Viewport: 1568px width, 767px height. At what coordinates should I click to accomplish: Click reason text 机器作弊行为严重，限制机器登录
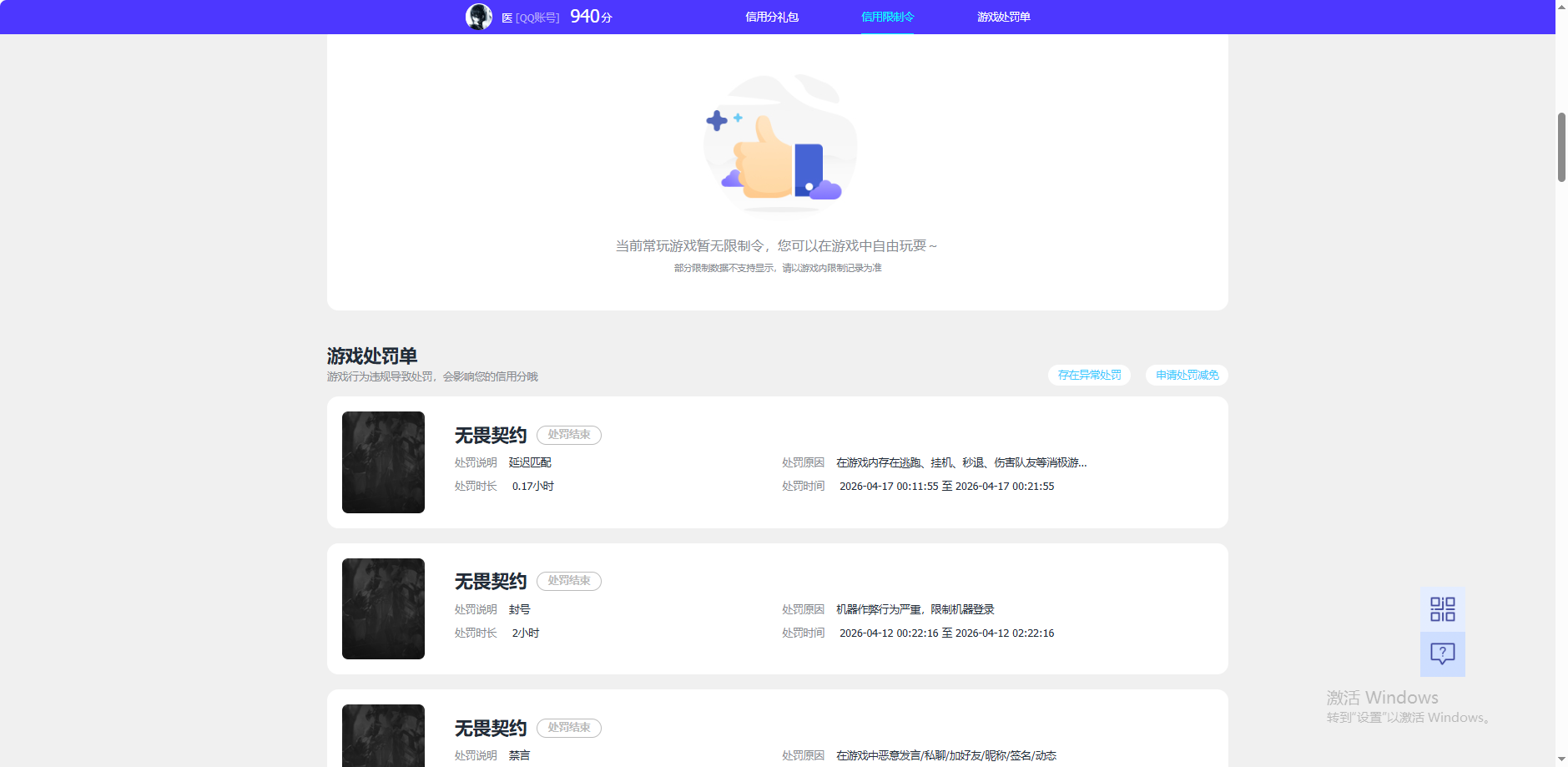click(915, 609)
